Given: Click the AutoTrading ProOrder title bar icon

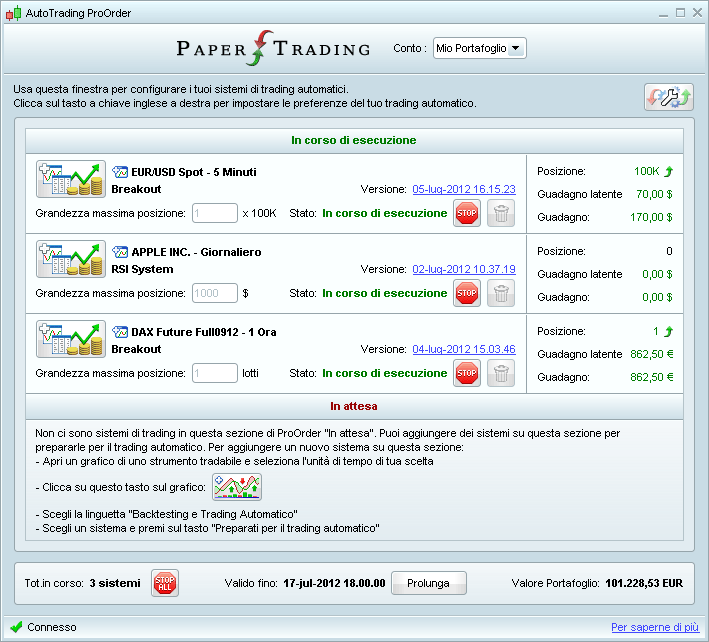Looking at the screenshot, I should click(x=13, y=13).
